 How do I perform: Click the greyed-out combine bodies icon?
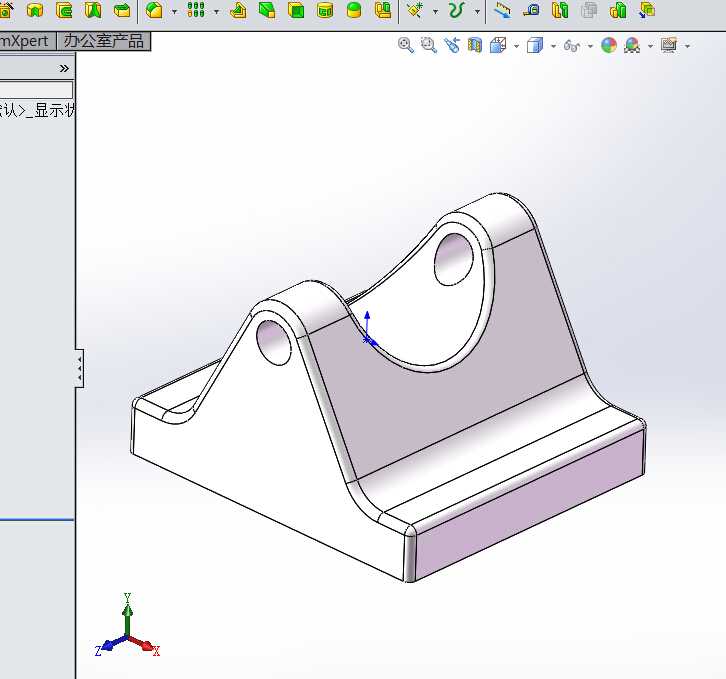coord(589,10)
